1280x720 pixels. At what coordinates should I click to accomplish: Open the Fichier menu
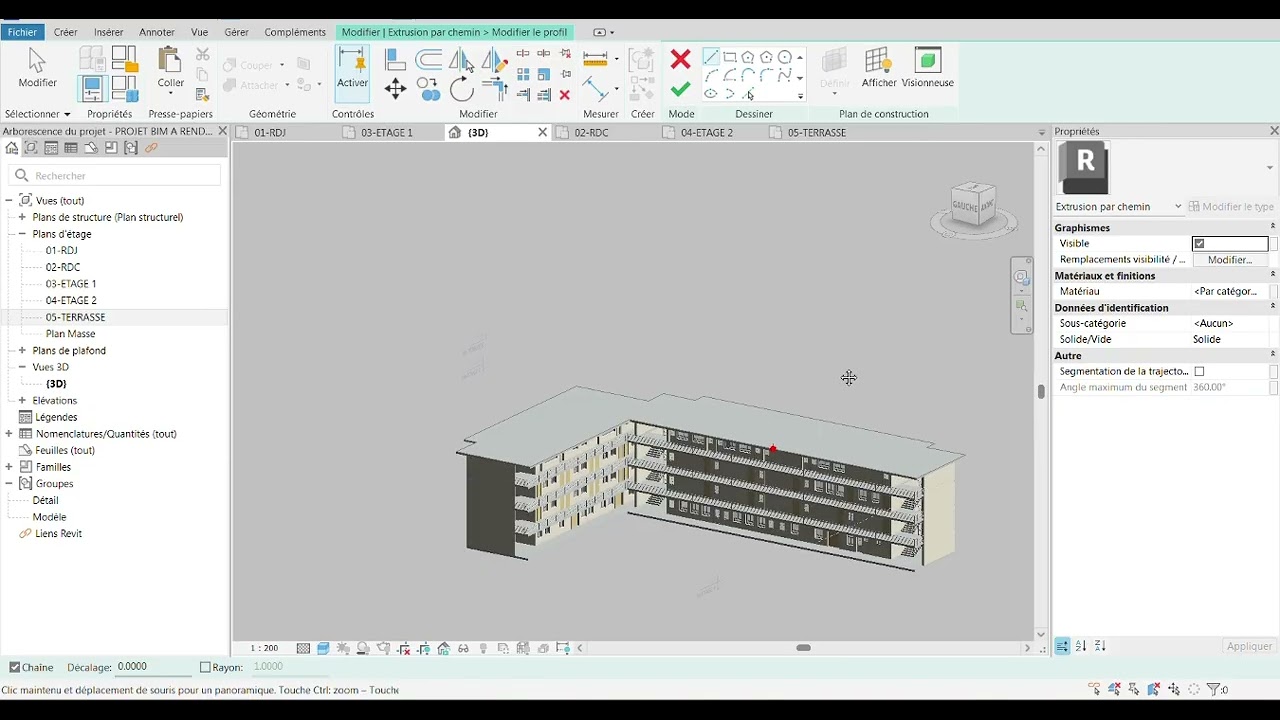click(x=22, y=32)
